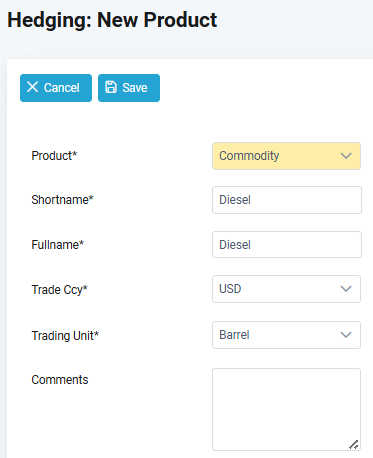This screenshot has width=373, height=458.
Task: Expand the Product chevron arrow
Action: pos(346,156)
